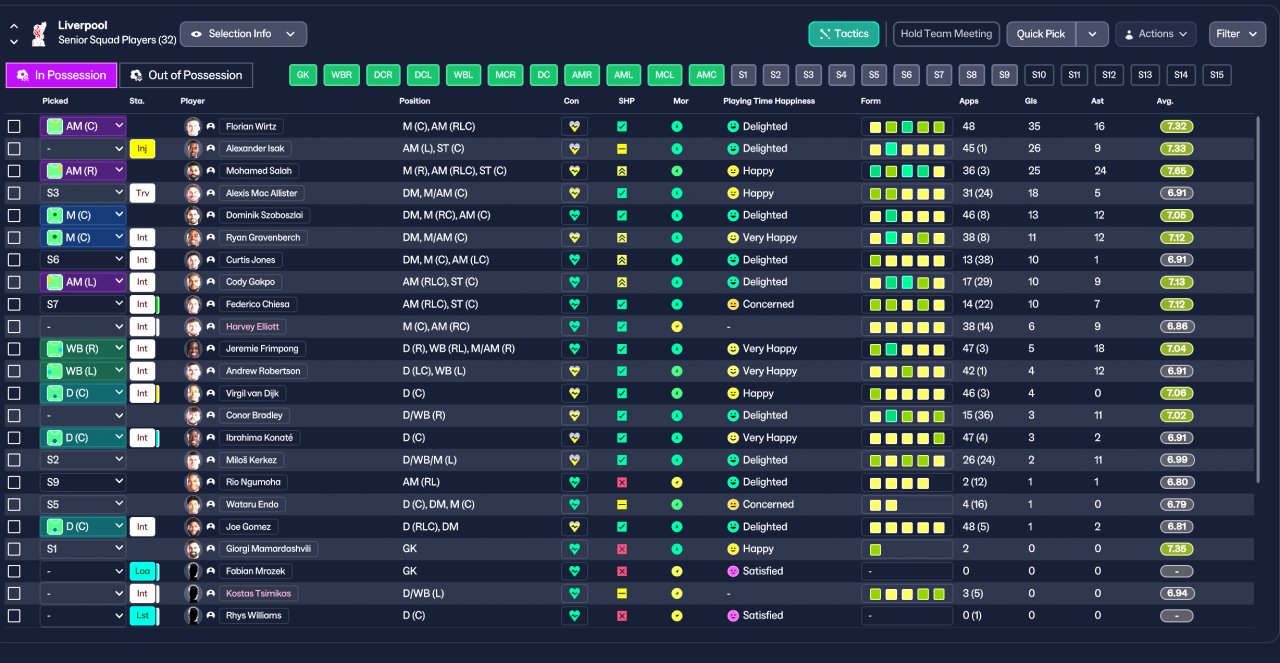
Task: Sort by the Position column header
Action: pyautogui.click(x=415, y=101)
